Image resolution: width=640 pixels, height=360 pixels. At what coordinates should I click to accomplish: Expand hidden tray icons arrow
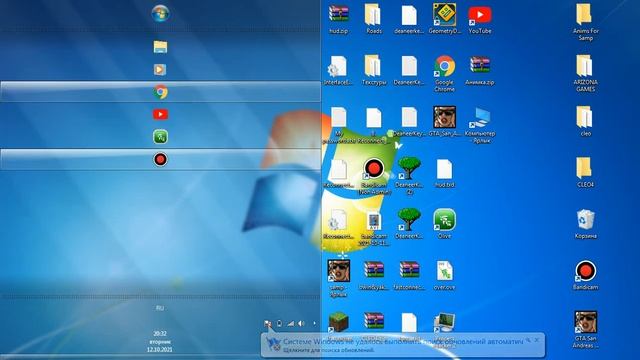314,323
